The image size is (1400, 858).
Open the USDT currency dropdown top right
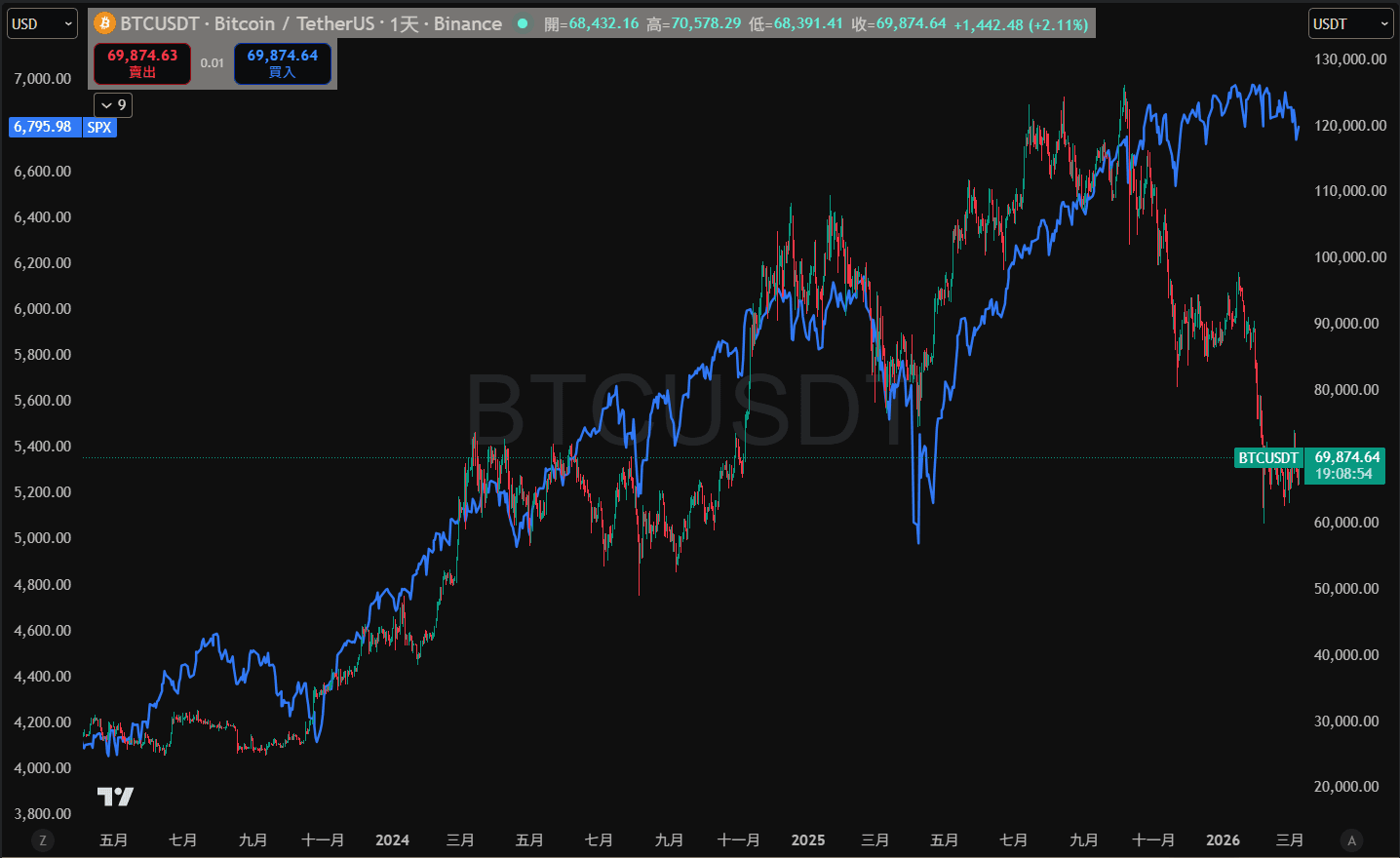[1350, 22]
